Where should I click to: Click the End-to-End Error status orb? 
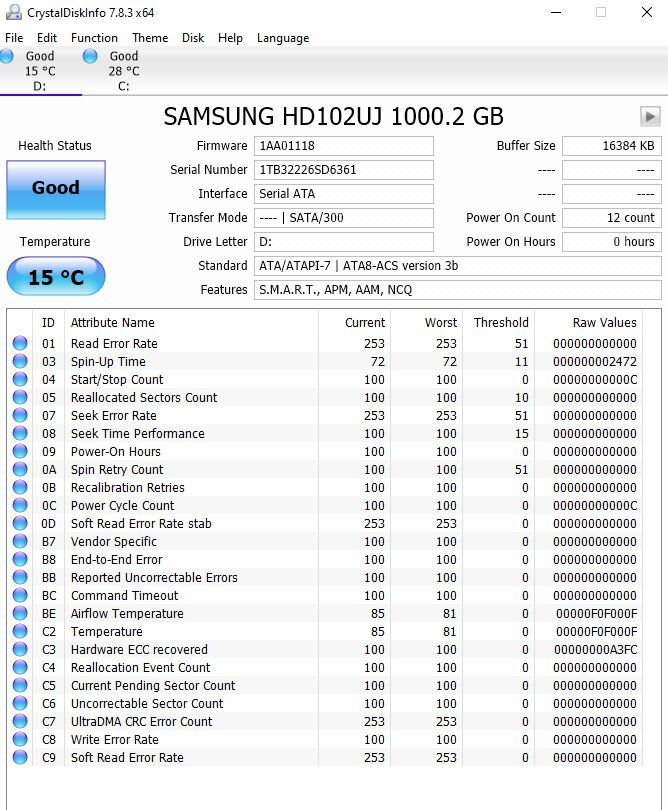20,559
